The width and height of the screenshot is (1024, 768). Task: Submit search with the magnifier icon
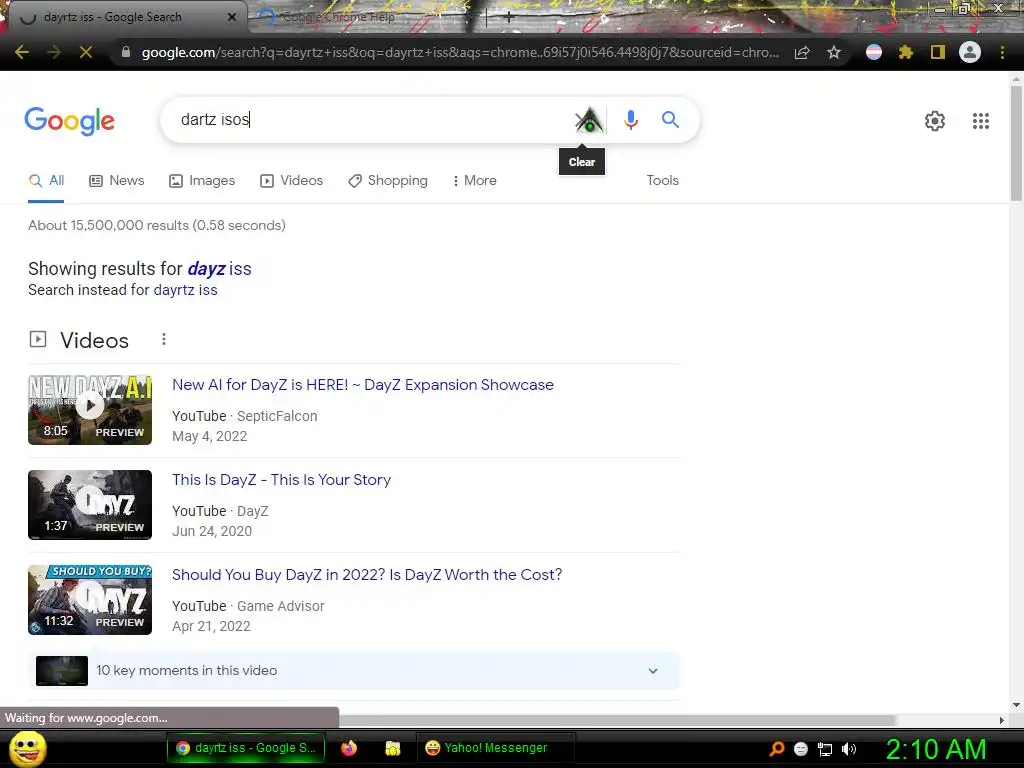(670, 120)
